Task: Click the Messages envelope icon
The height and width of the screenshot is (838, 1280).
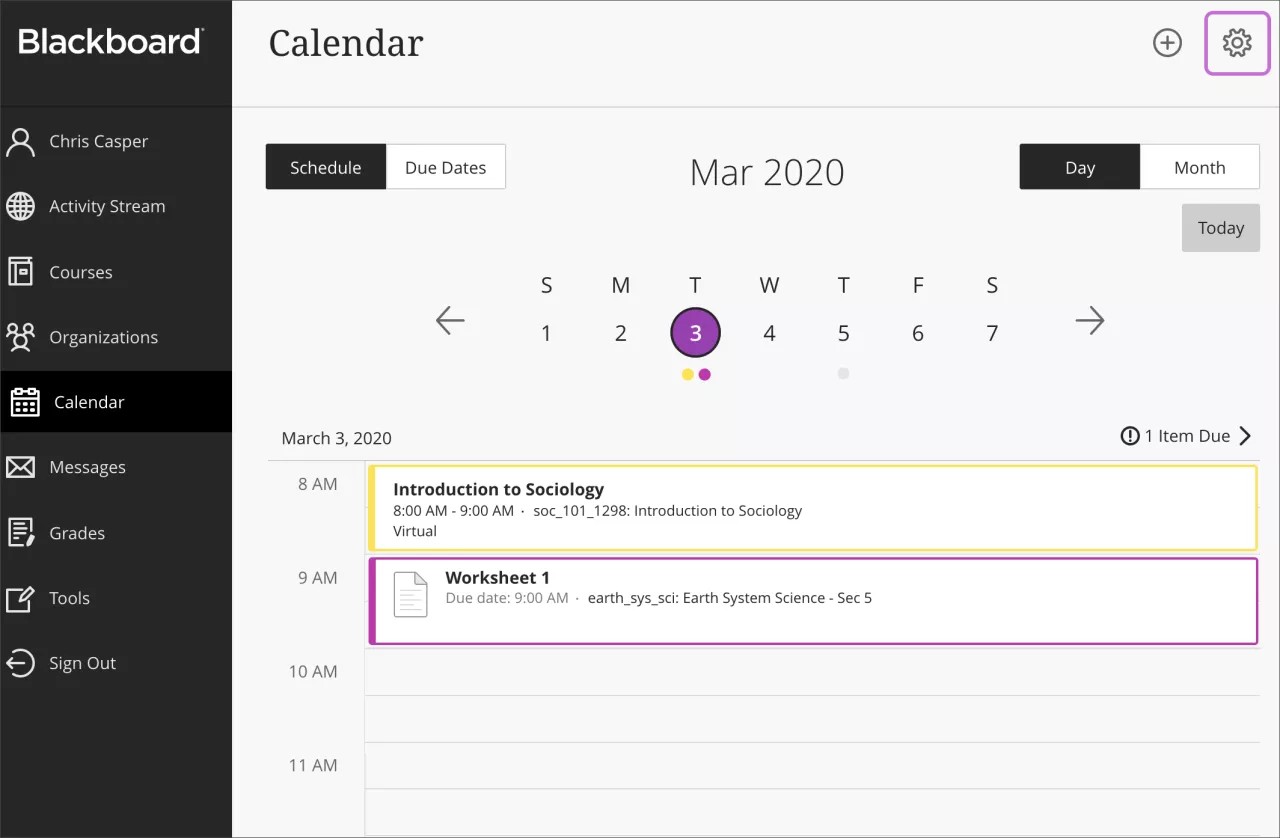Action: [x=21, y=466]
